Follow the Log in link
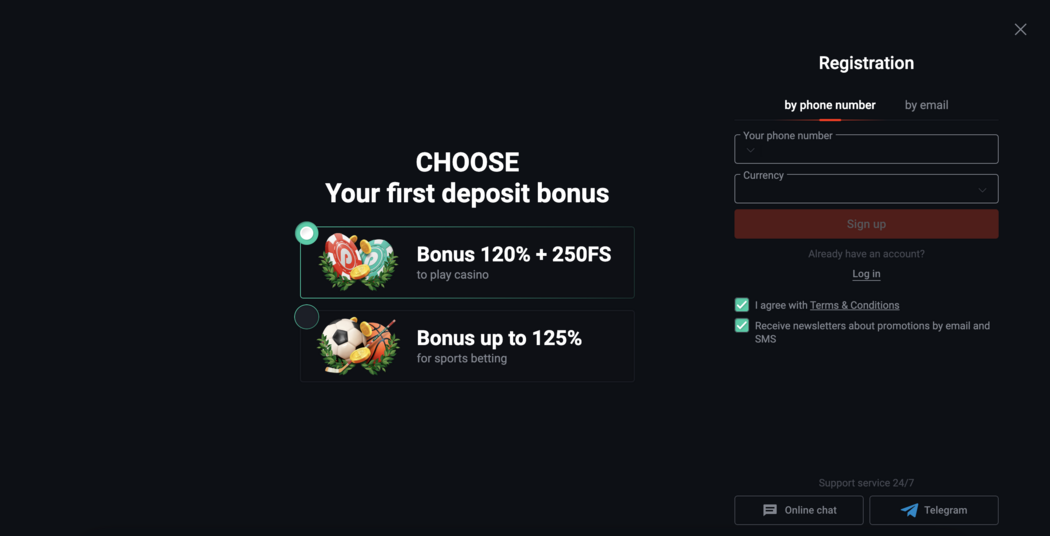This screenshot has width=1050, height=536. click(866, 274)
